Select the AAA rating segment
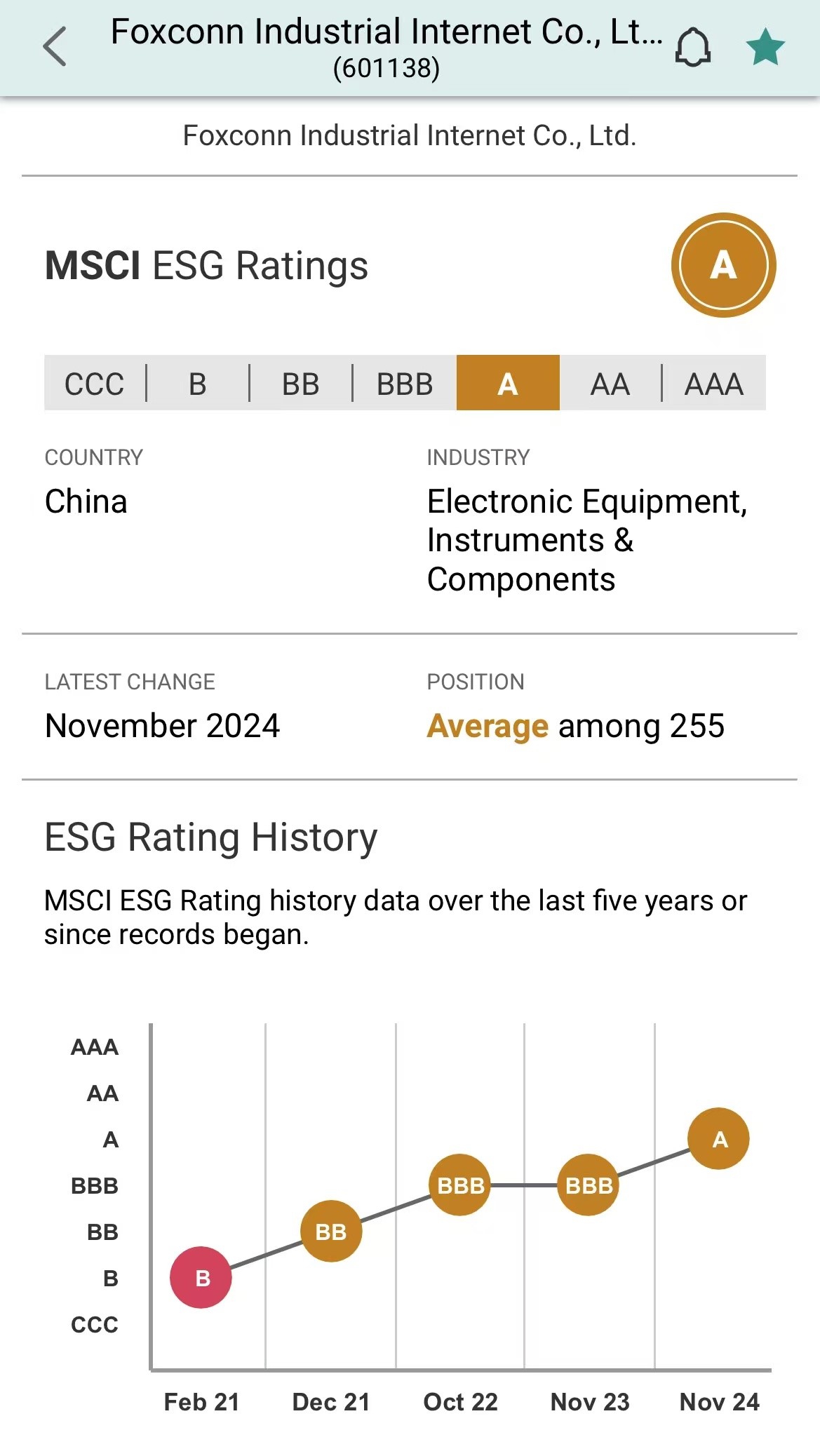 [714, 384]
